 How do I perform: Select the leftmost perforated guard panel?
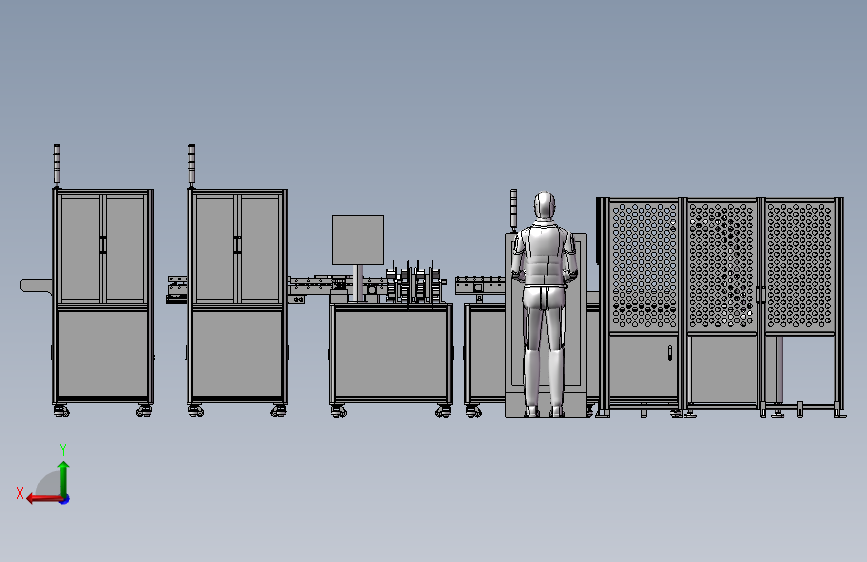[x=644, y=265]
